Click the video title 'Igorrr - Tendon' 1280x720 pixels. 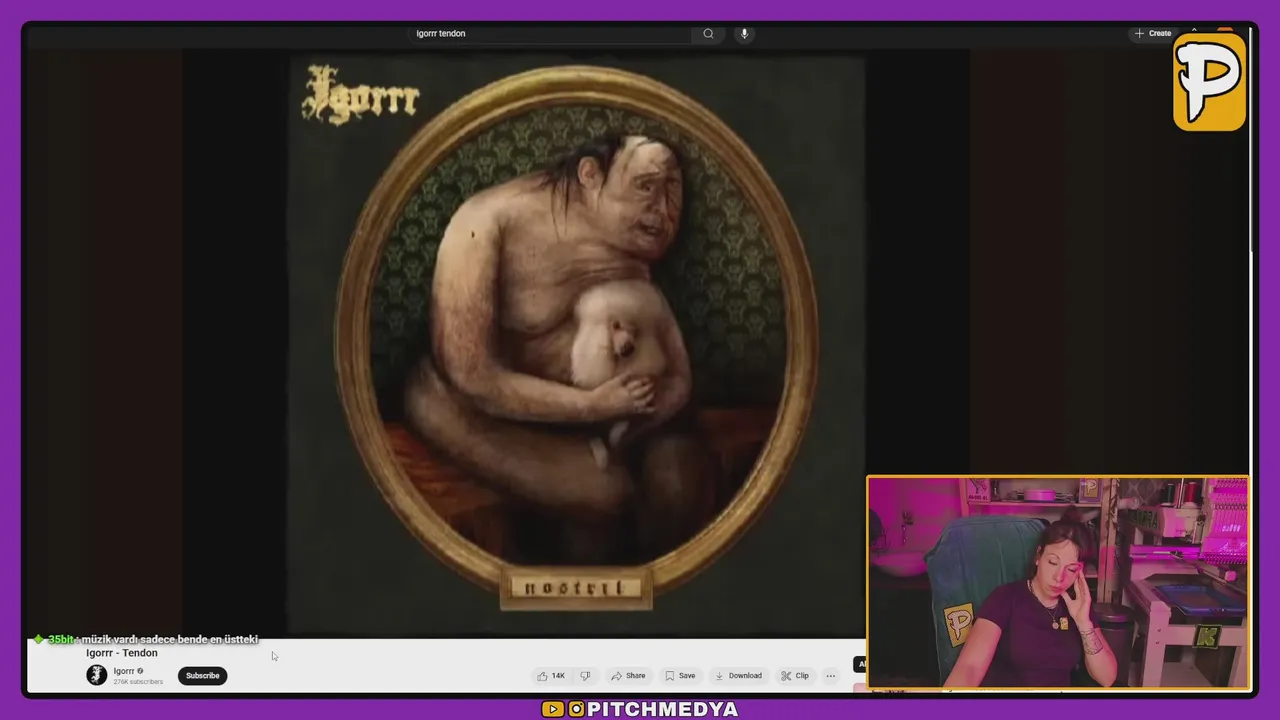pyautogui.click(x=122, y=653)
